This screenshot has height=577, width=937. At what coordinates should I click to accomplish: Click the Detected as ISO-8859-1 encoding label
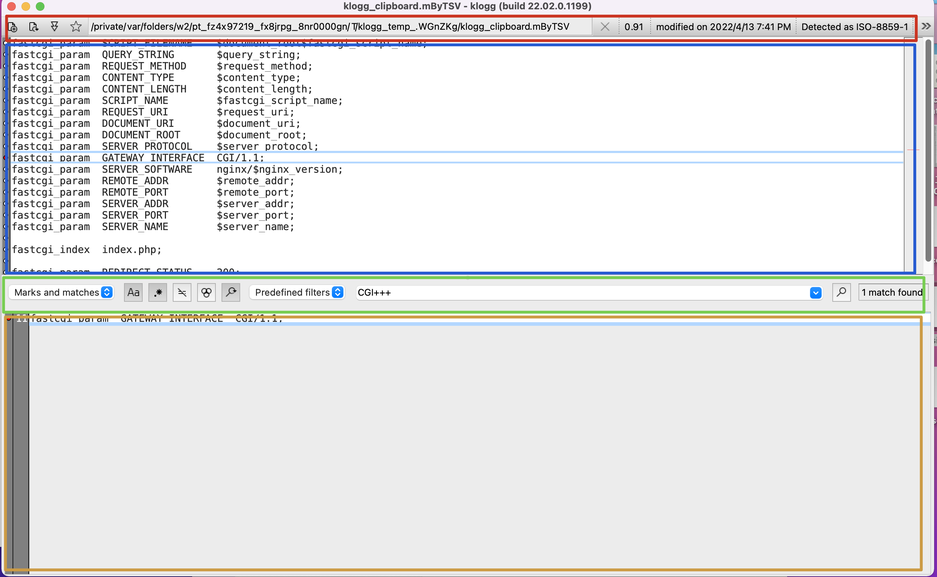pos(854,27)
